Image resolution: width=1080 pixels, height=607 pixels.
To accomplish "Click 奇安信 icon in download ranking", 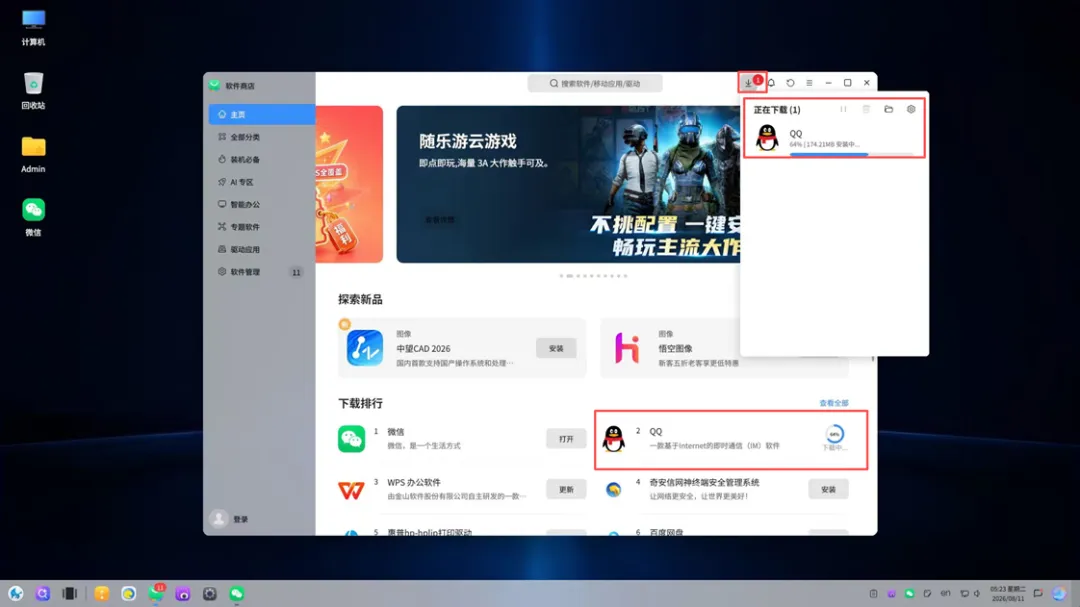I will (x=613, y=489).
